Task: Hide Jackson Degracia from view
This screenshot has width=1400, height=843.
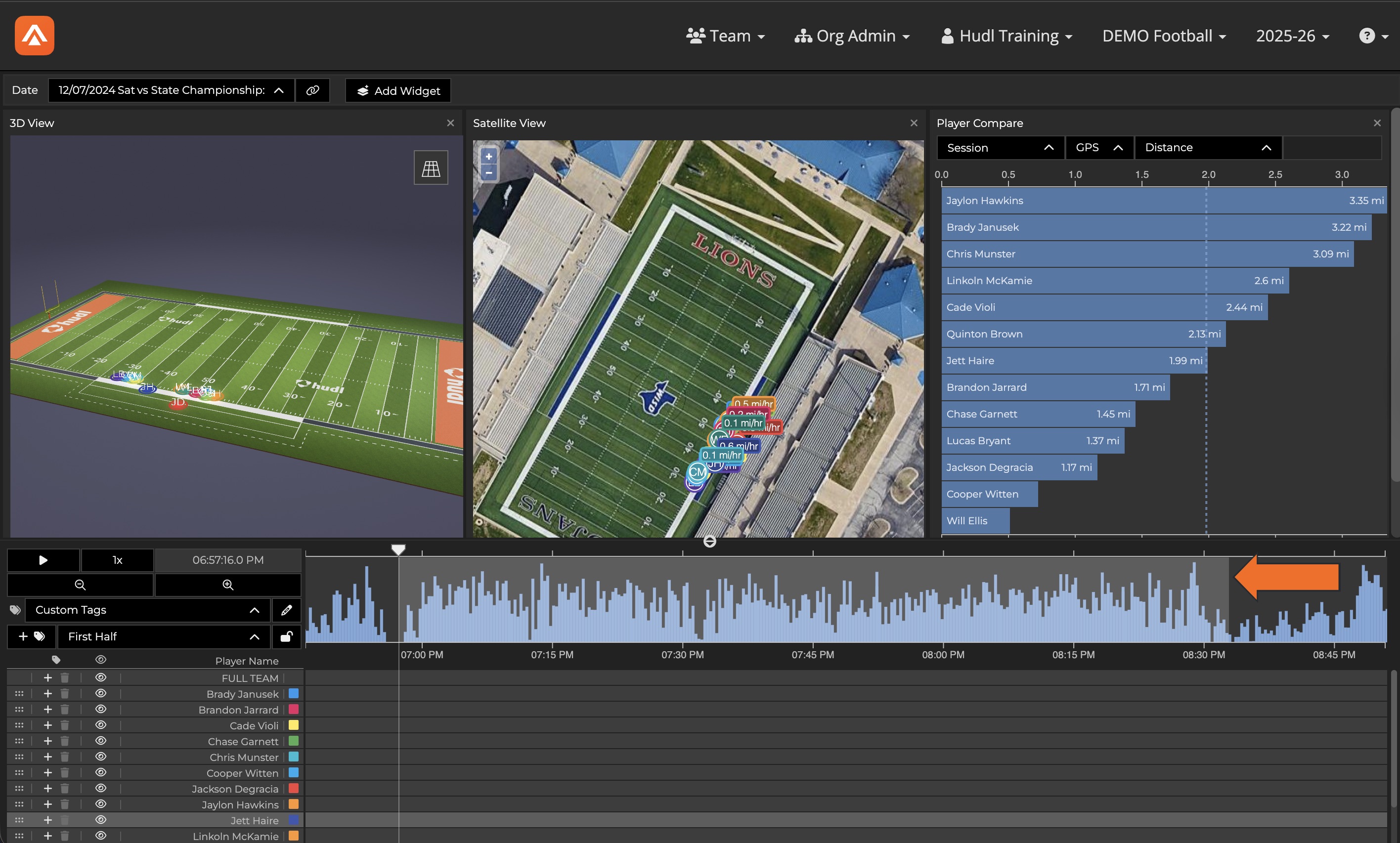Action: [x=101, y=789]
